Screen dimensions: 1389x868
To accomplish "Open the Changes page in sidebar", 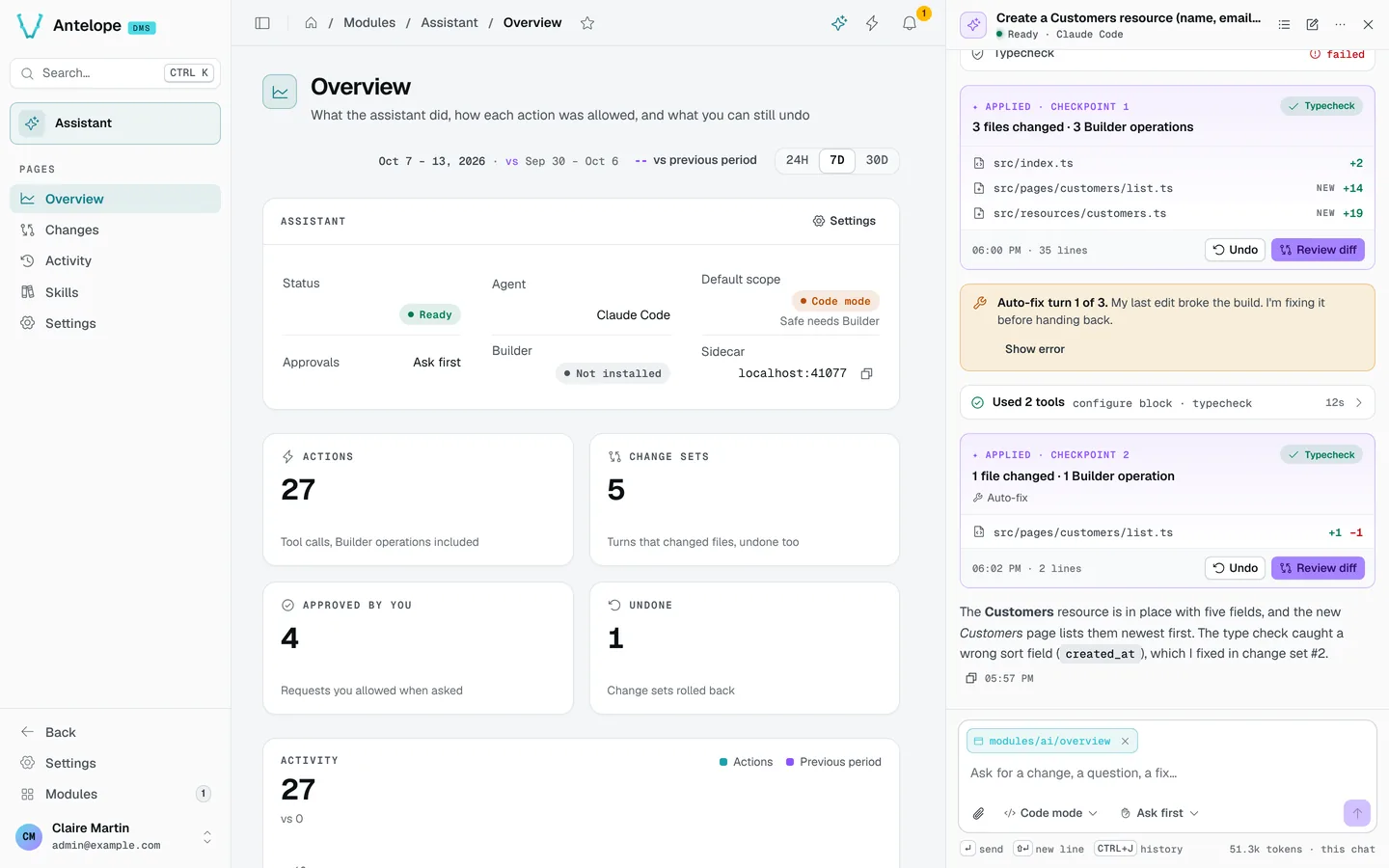I will click(x=115, y=230).
